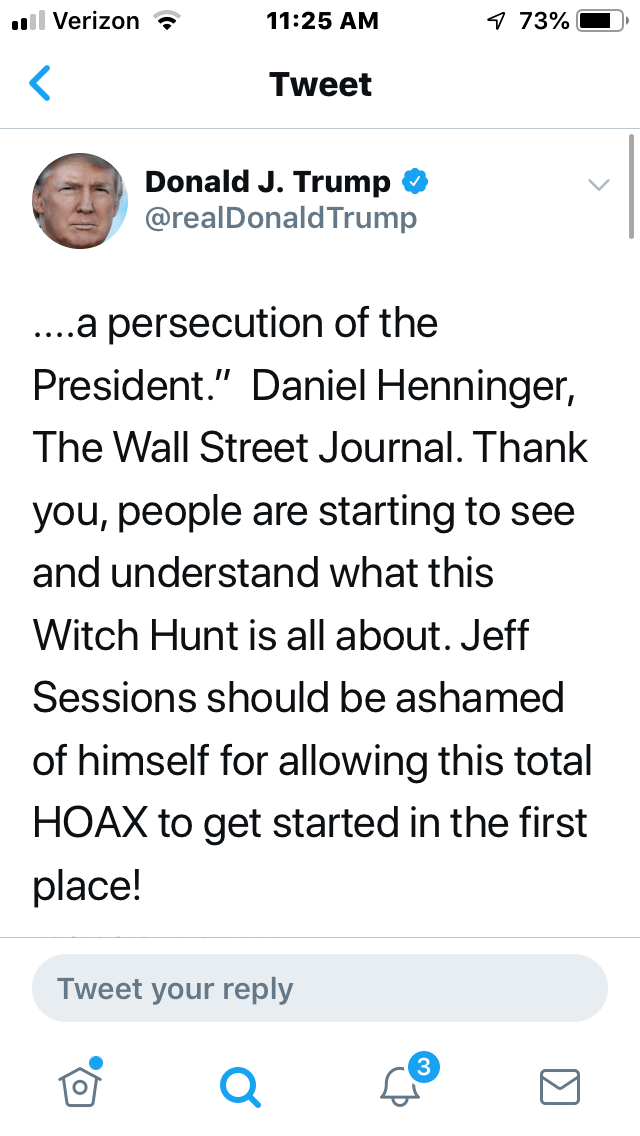This screenshot has width=640, height=1136.
Task: Click the scrollbar on the right edge
Action: tap(632, 187)
